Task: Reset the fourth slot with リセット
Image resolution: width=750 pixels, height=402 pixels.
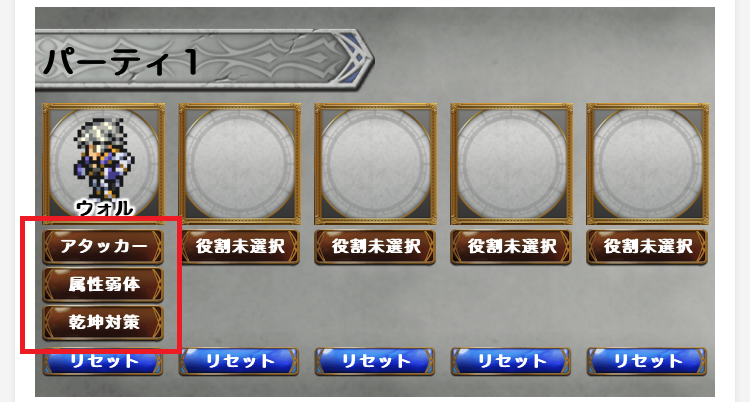Action: tap(511, 361)
